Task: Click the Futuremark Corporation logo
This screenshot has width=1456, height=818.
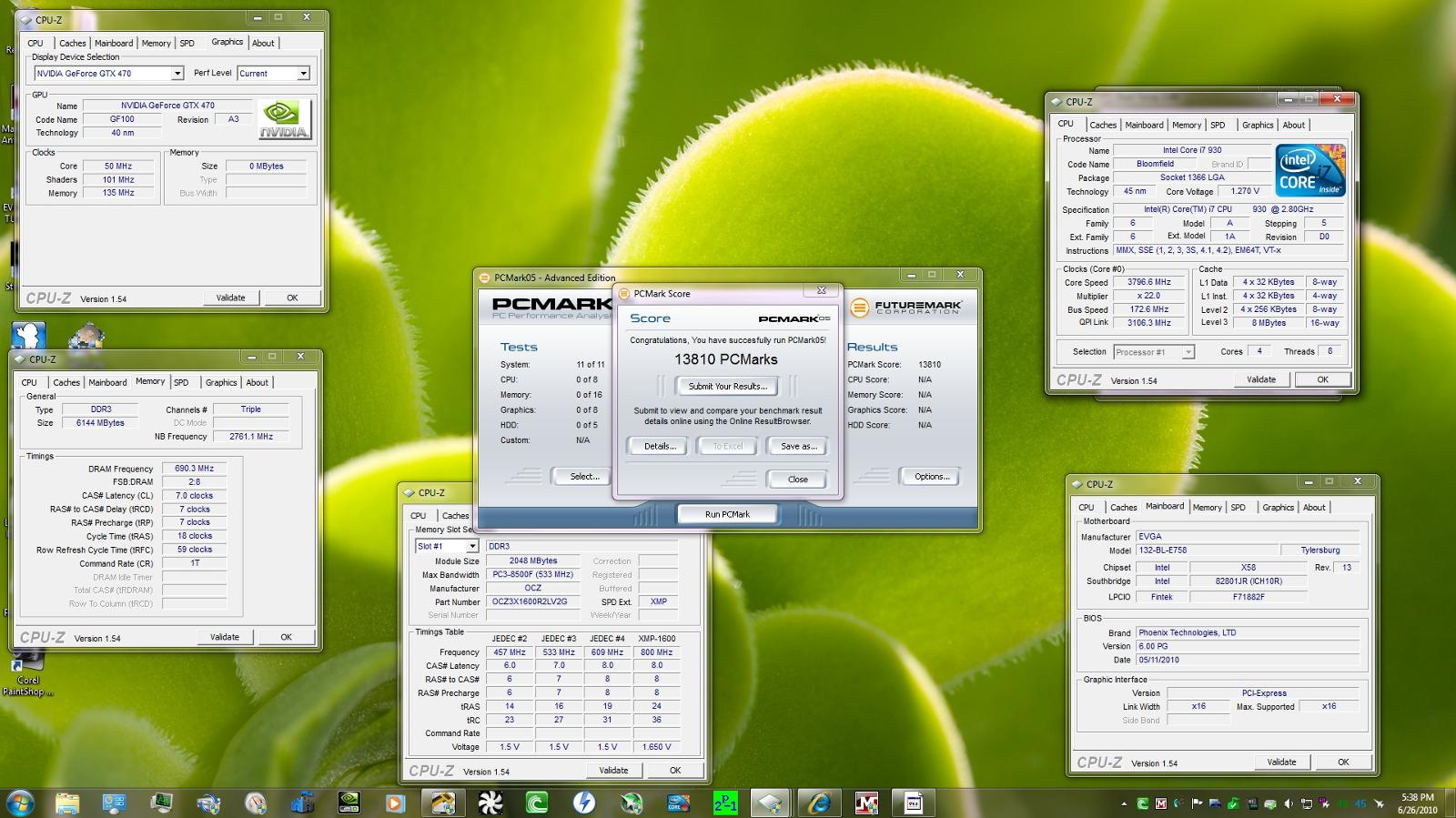Action: [905, 308]
